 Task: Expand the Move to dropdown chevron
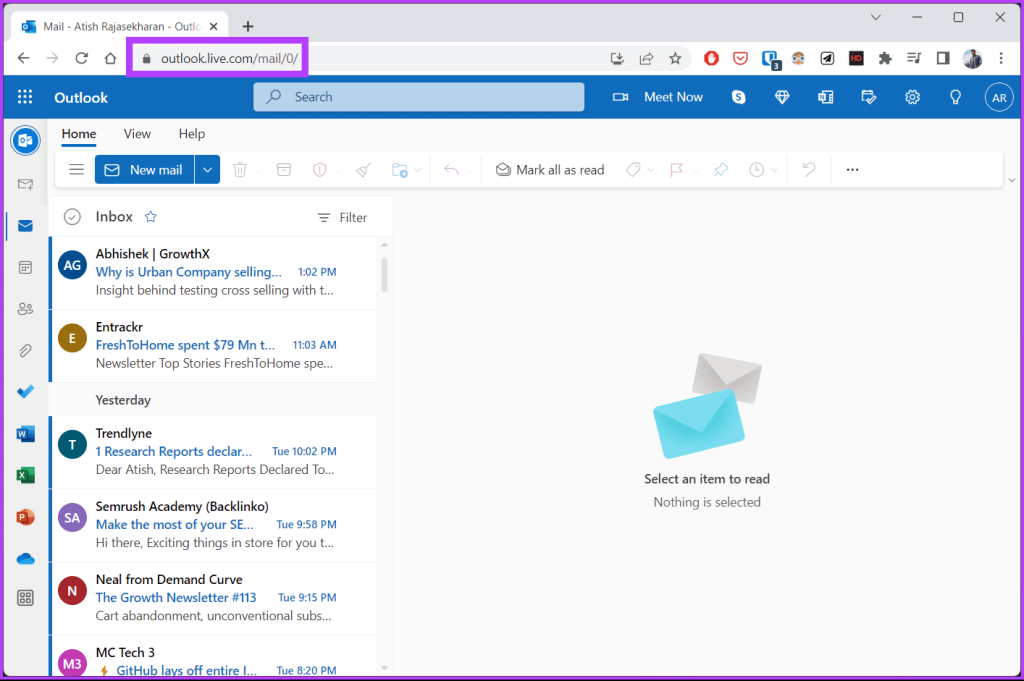[x=418, y=170]
